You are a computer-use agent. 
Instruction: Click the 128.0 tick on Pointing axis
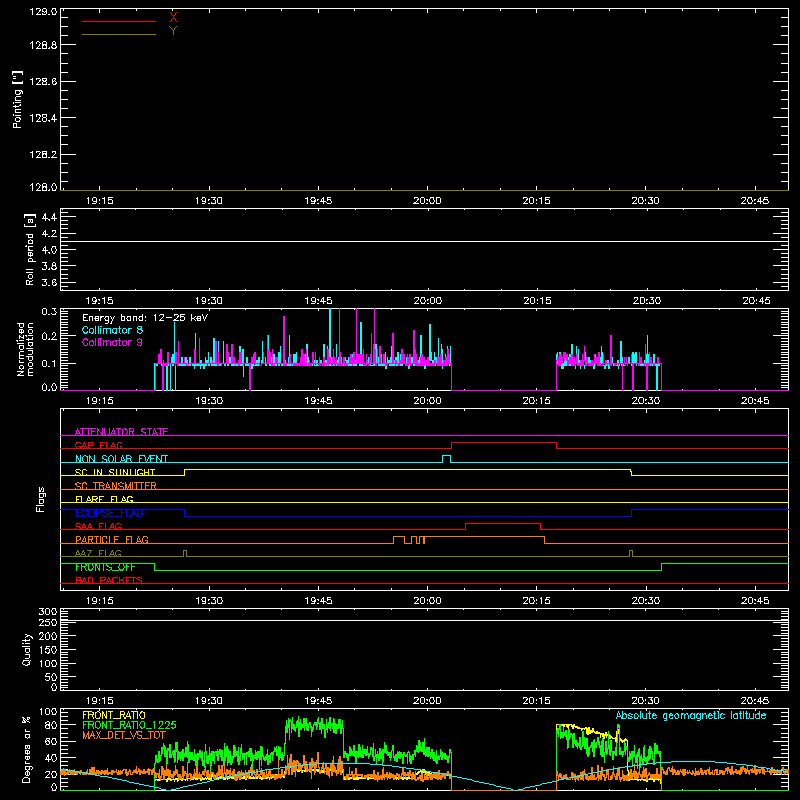[43, 187]
